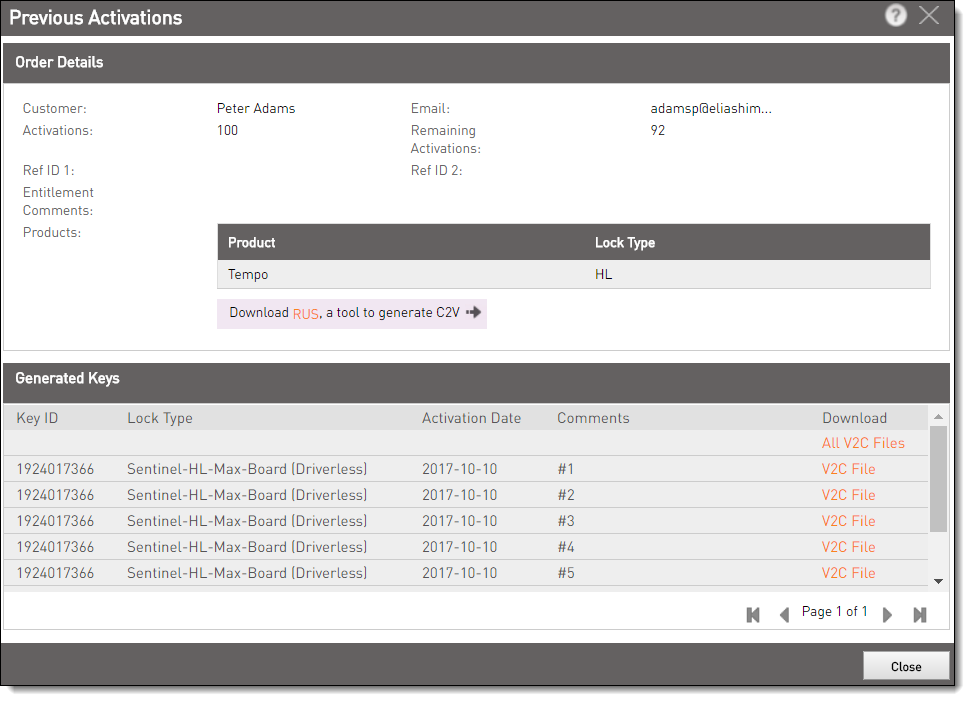Image resolution: width=970 pixels, height=701 pixels.
Task: Click the keys list scrollbar thumb
Action: pyautogui.click(x=938, y=479)
